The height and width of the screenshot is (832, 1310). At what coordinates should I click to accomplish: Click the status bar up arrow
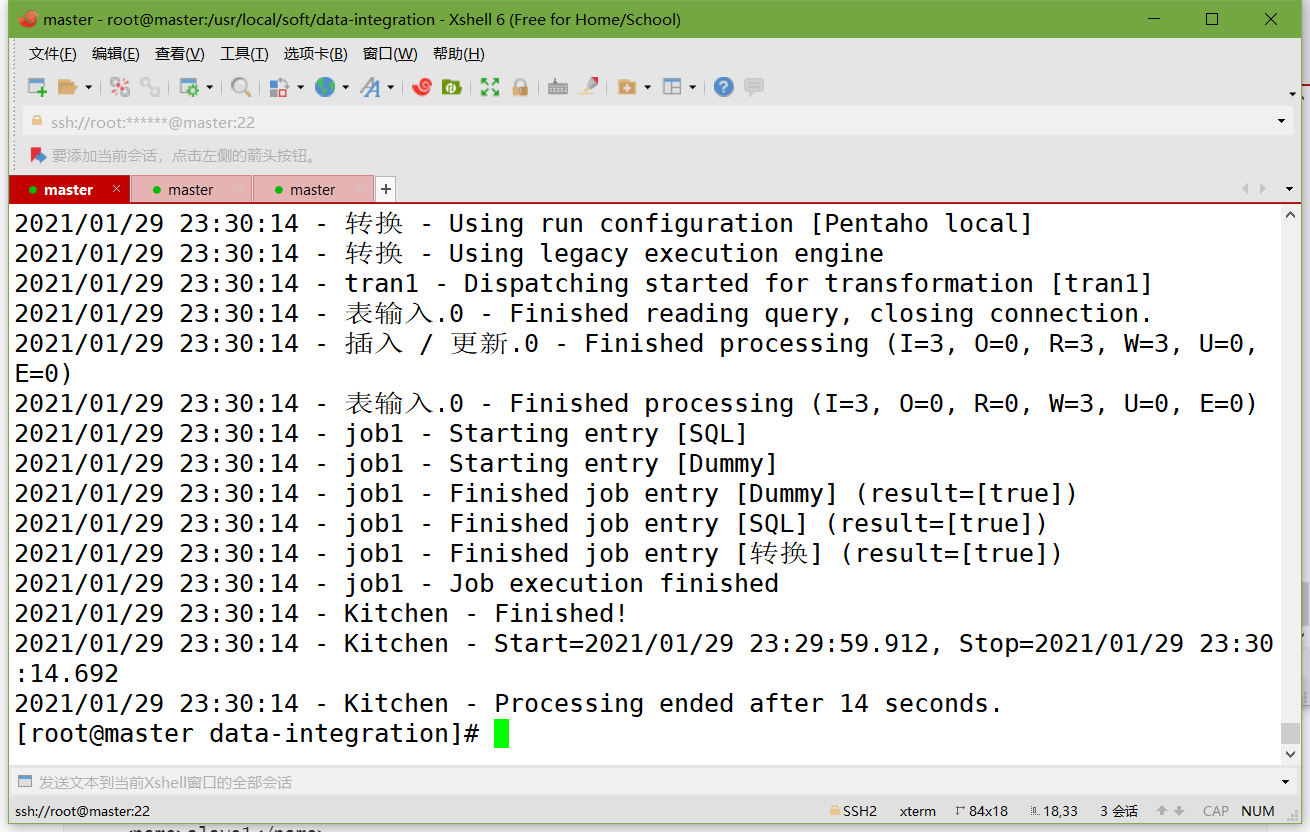pos(1162,811)
